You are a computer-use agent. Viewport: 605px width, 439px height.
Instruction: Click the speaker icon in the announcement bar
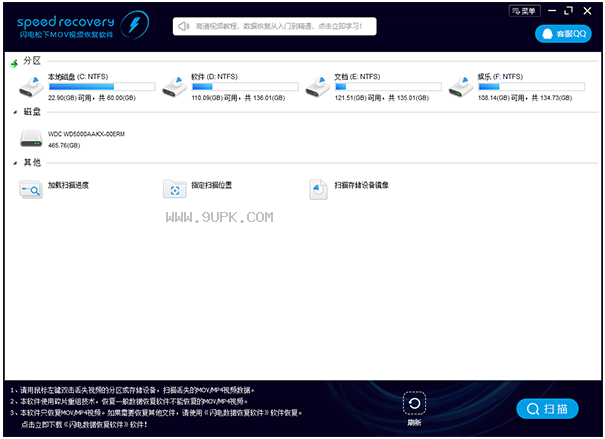tap(184, 26)
